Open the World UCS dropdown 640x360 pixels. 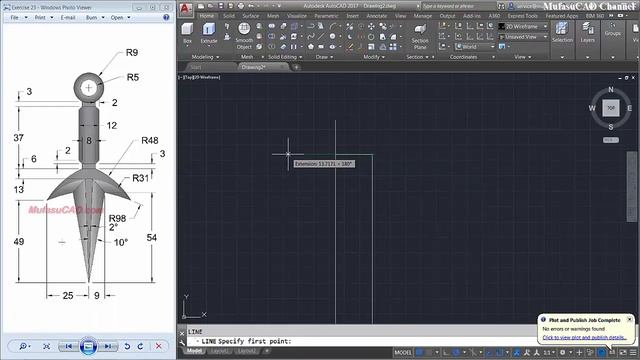[475, 47]
